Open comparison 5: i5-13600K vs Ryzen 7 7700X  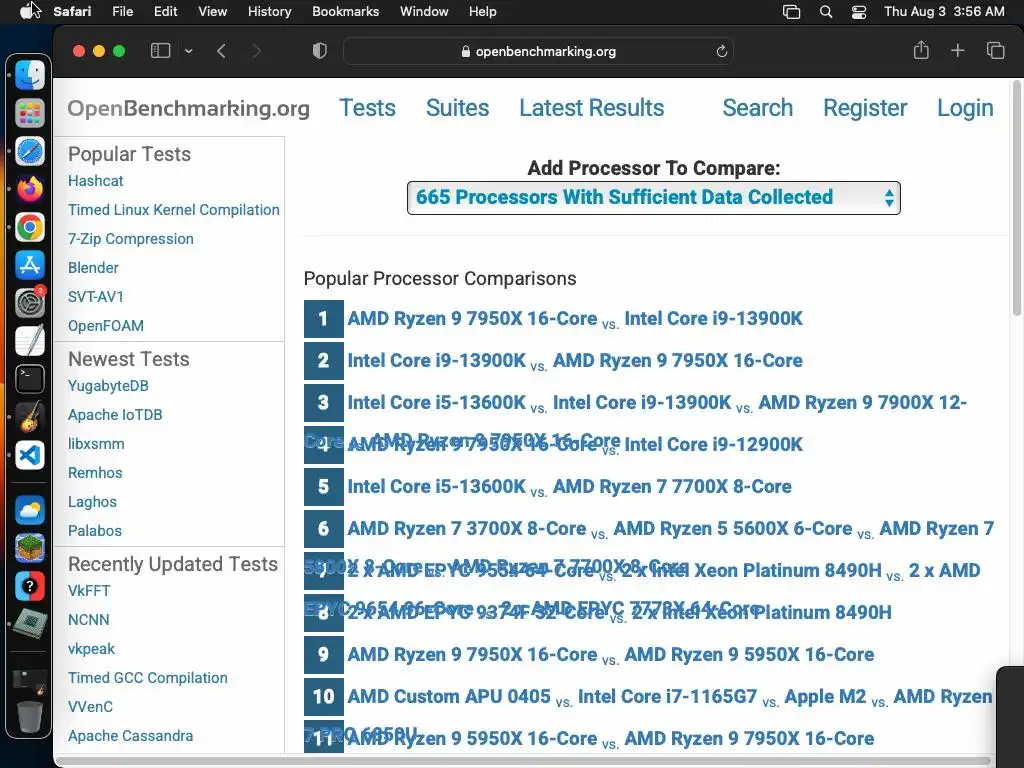pos(569,487)
